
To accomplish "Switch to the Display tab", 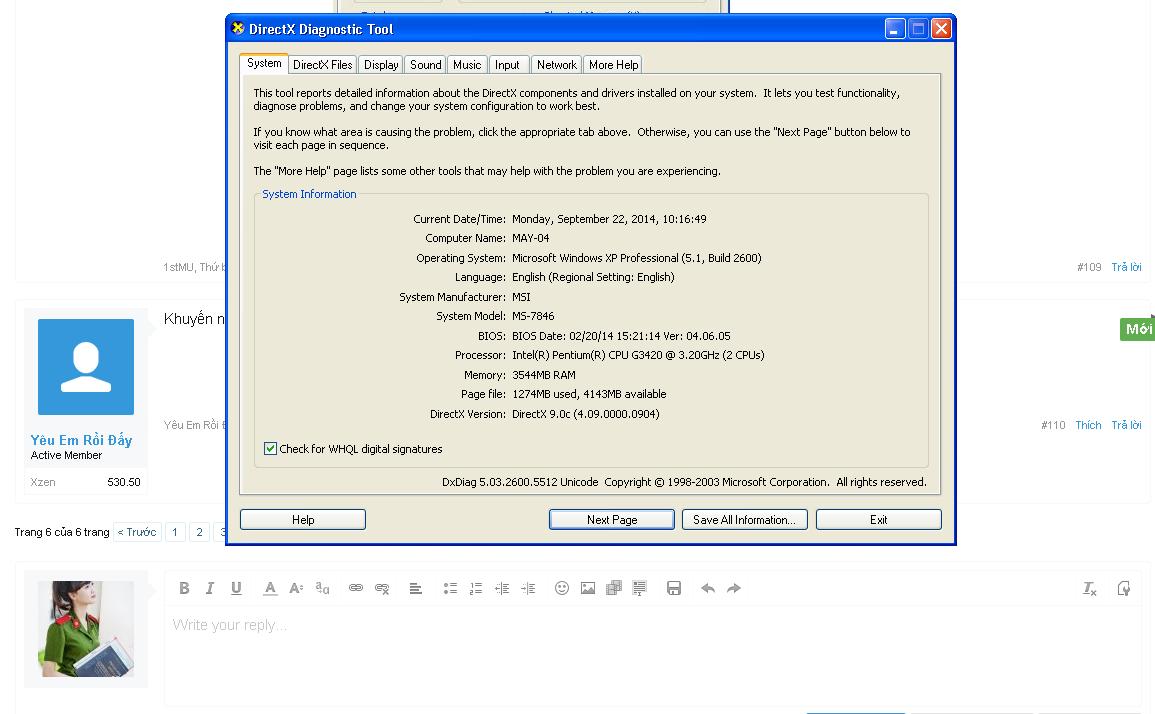I will (381, 65).
